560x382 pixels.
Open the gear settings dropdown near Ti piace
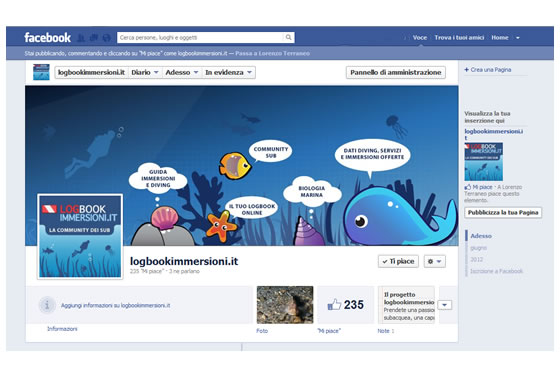tap(435, 261)
